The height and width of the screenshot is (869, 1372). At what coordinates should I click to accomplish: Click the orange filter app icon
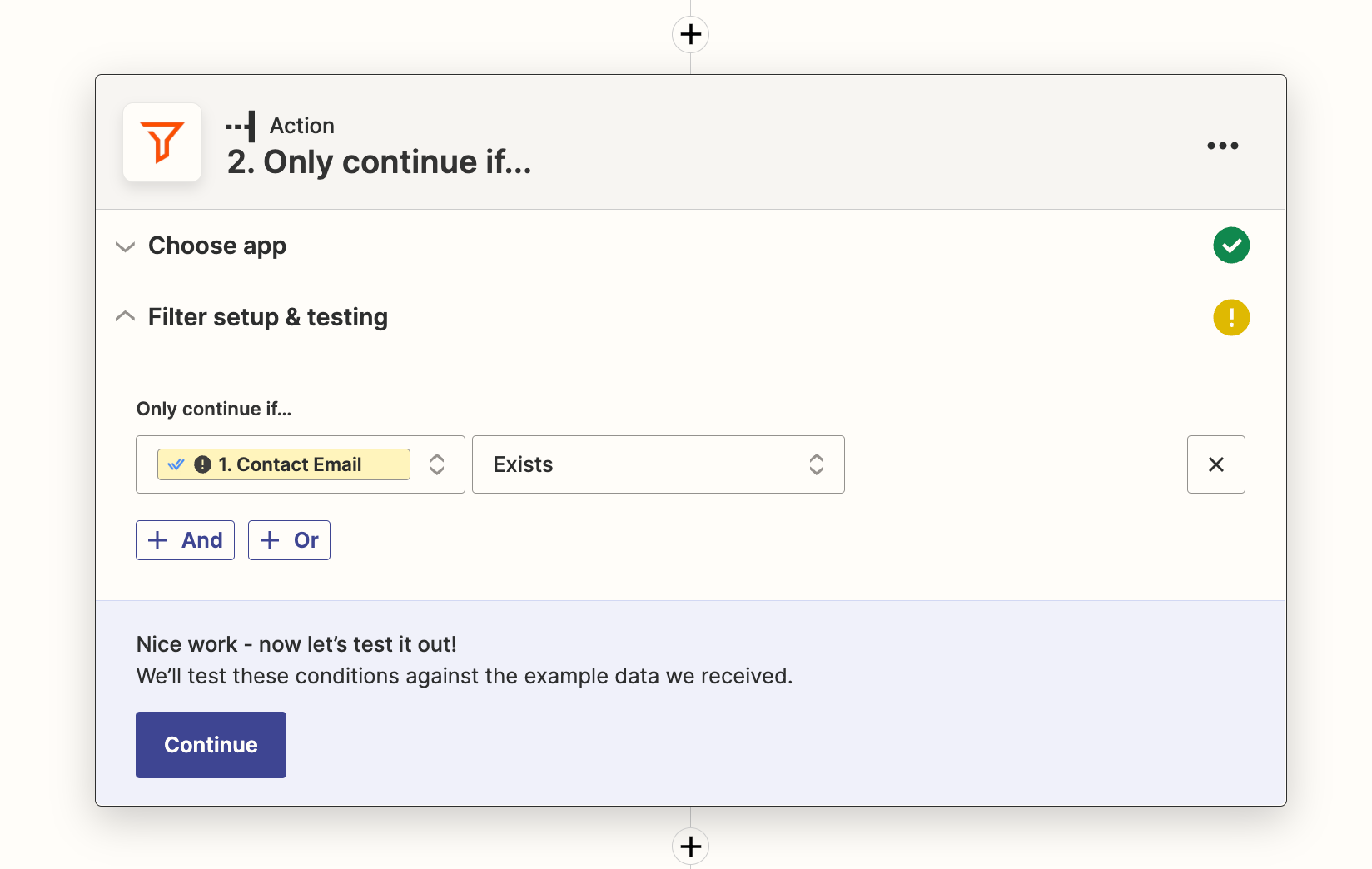[x=162, y=142]
